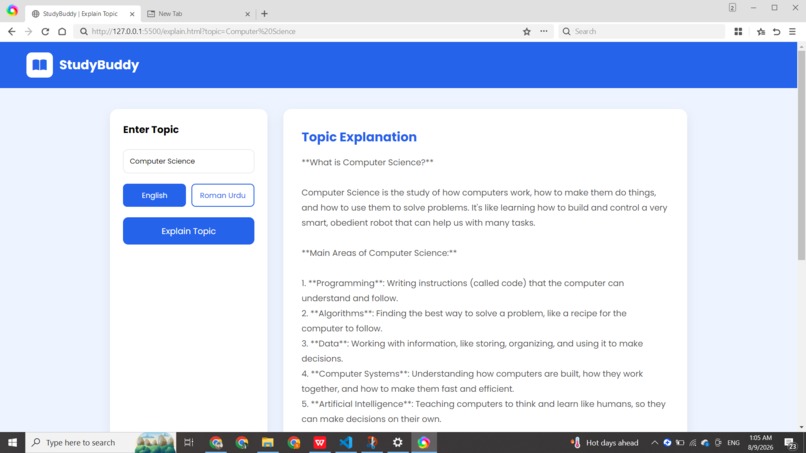Click the "3. **Data**" list item

pos(472,351)
